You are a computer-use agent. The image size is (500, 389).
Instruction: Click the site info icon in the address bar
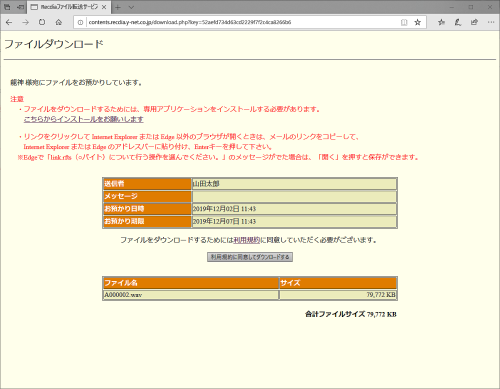[80, 22]
